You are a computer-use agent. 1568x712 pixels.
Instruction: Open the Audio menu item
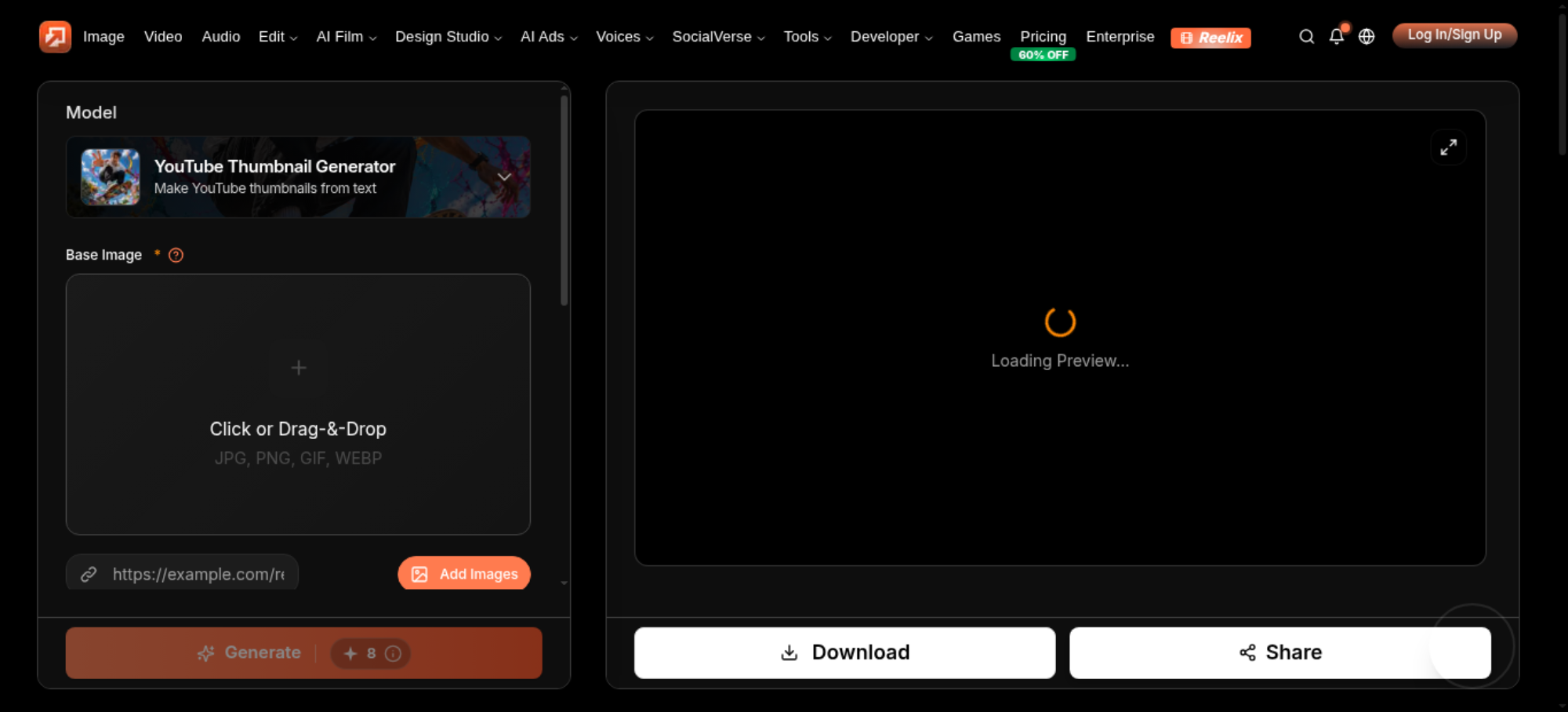pos(221,37)
